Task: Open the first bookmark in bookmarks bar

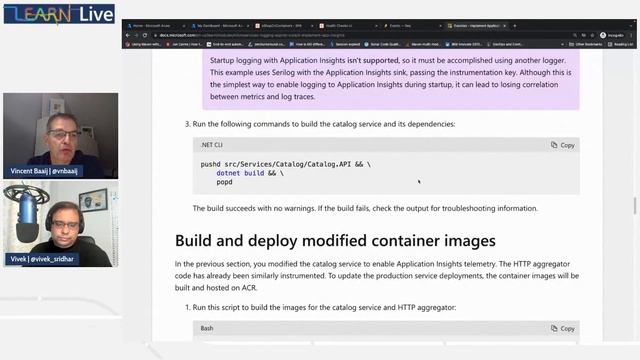Action: [x=143, y=44]
